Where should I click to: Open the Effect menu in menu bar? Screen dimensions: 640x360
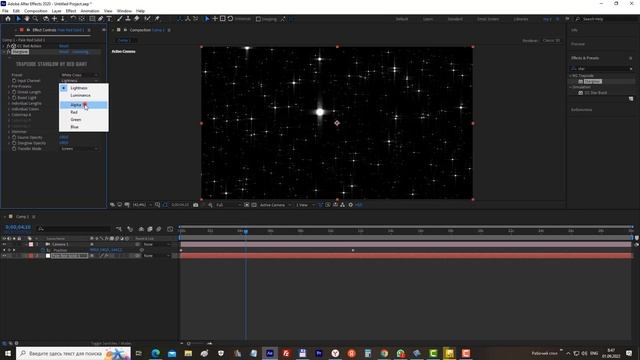71,11
